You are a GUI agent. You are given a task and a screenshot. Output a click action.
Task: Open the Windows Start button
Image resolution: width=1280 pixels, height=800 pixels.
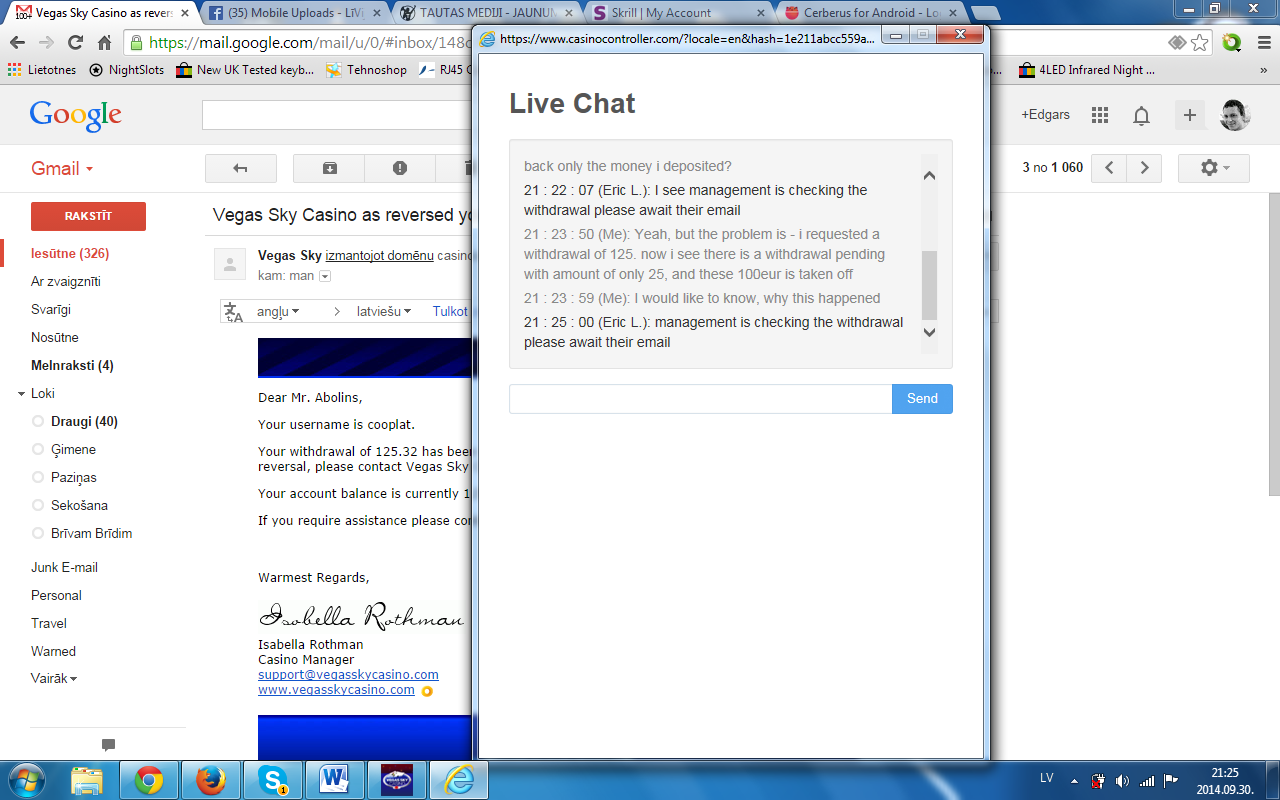click(25, 780)
